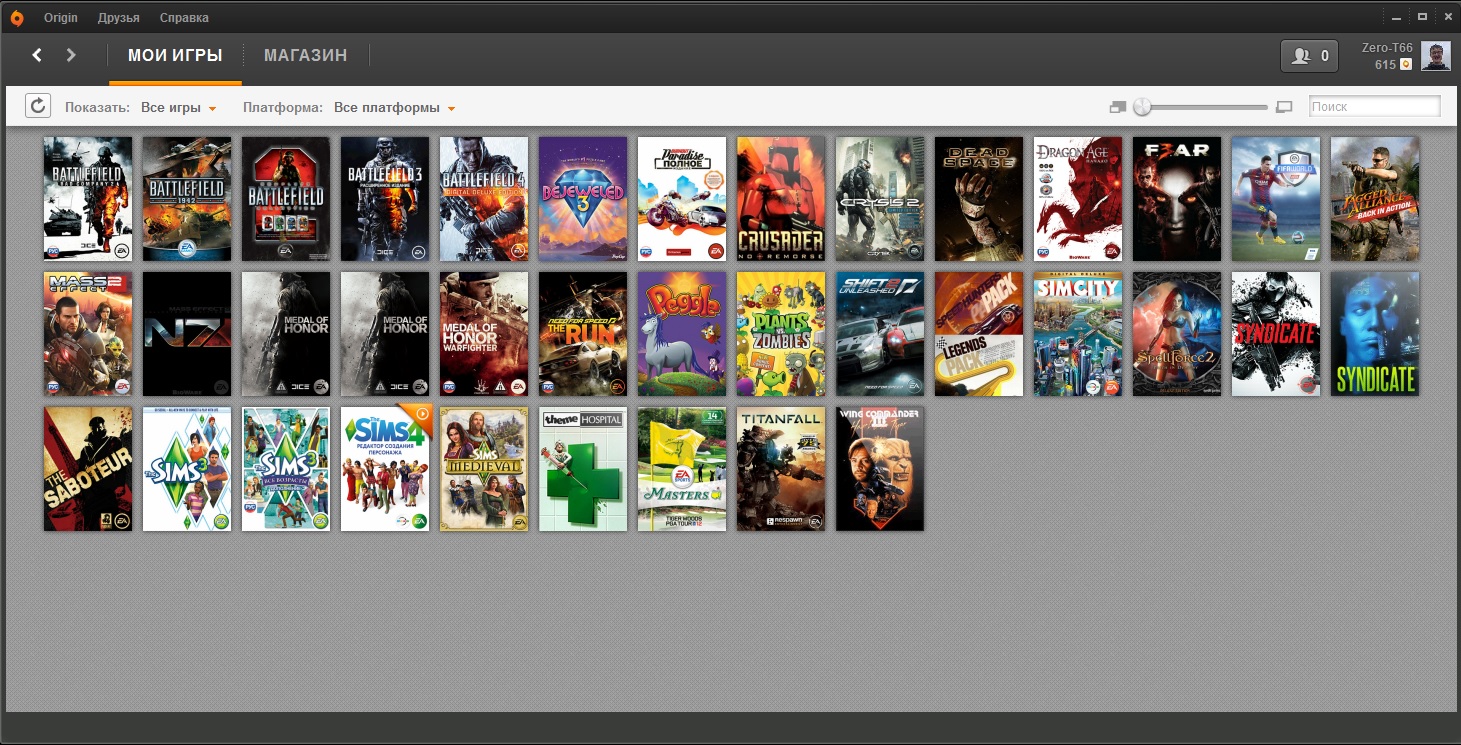Click the small tiles view icon

pyautogui.click(x=1117, y=107)
